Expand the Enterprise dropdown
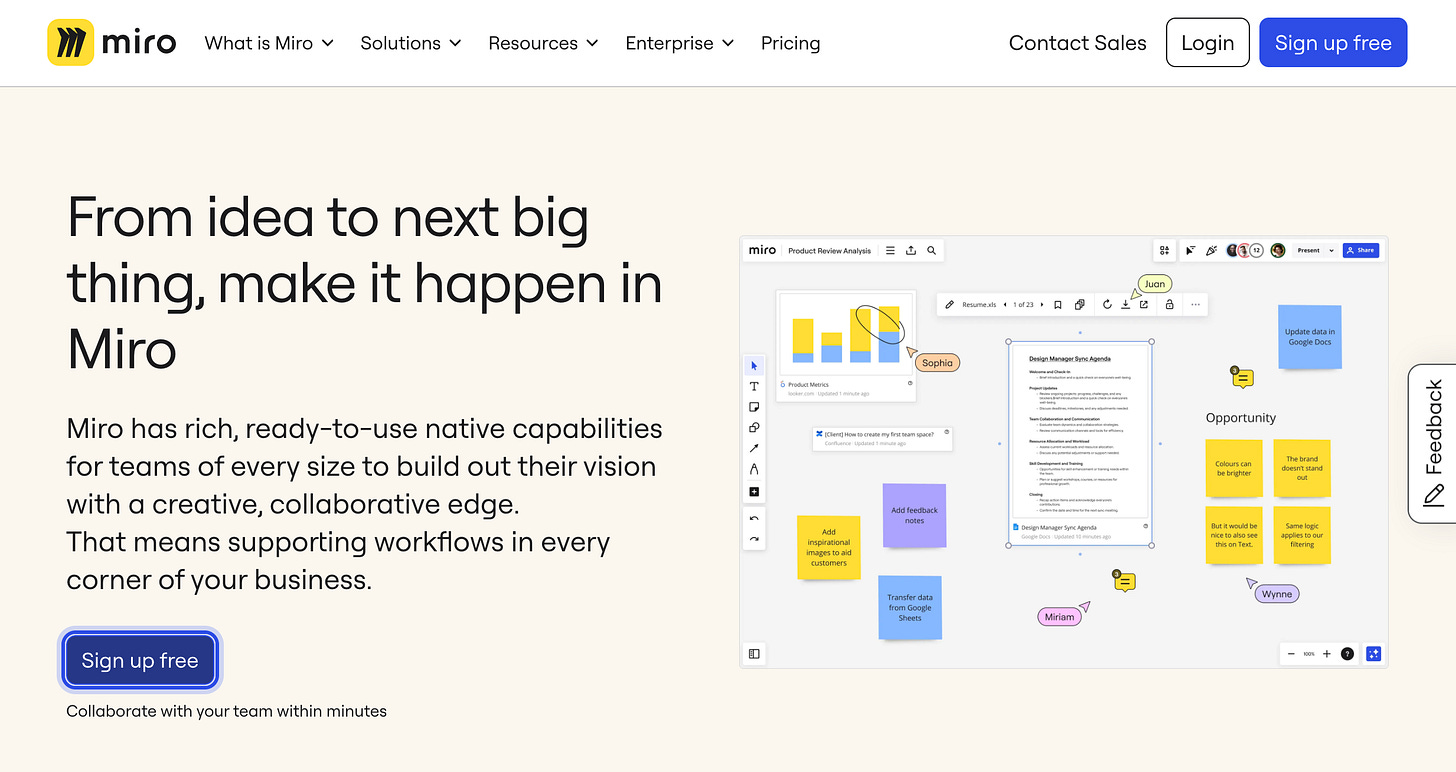The width and height of the screenshot is (1456, 772). click(x=680, y=43)
